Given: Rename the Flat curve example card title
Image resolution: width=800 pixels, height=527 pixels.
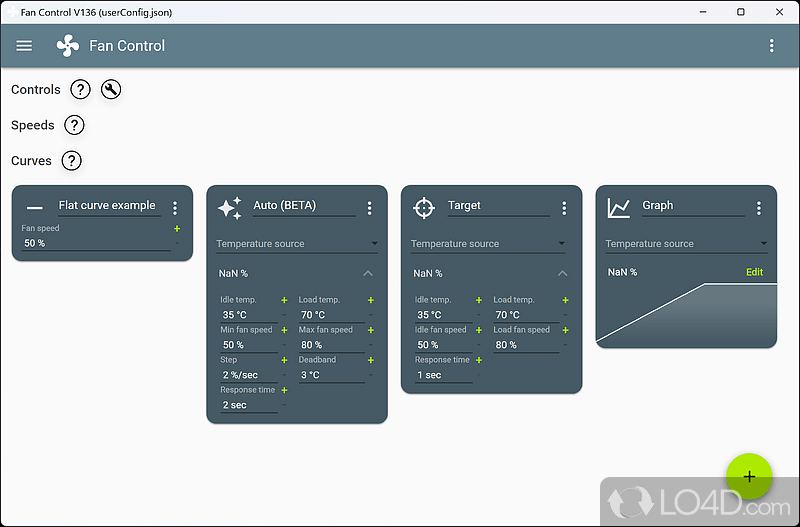Looking at the screenshot, I should coord(109,206).
